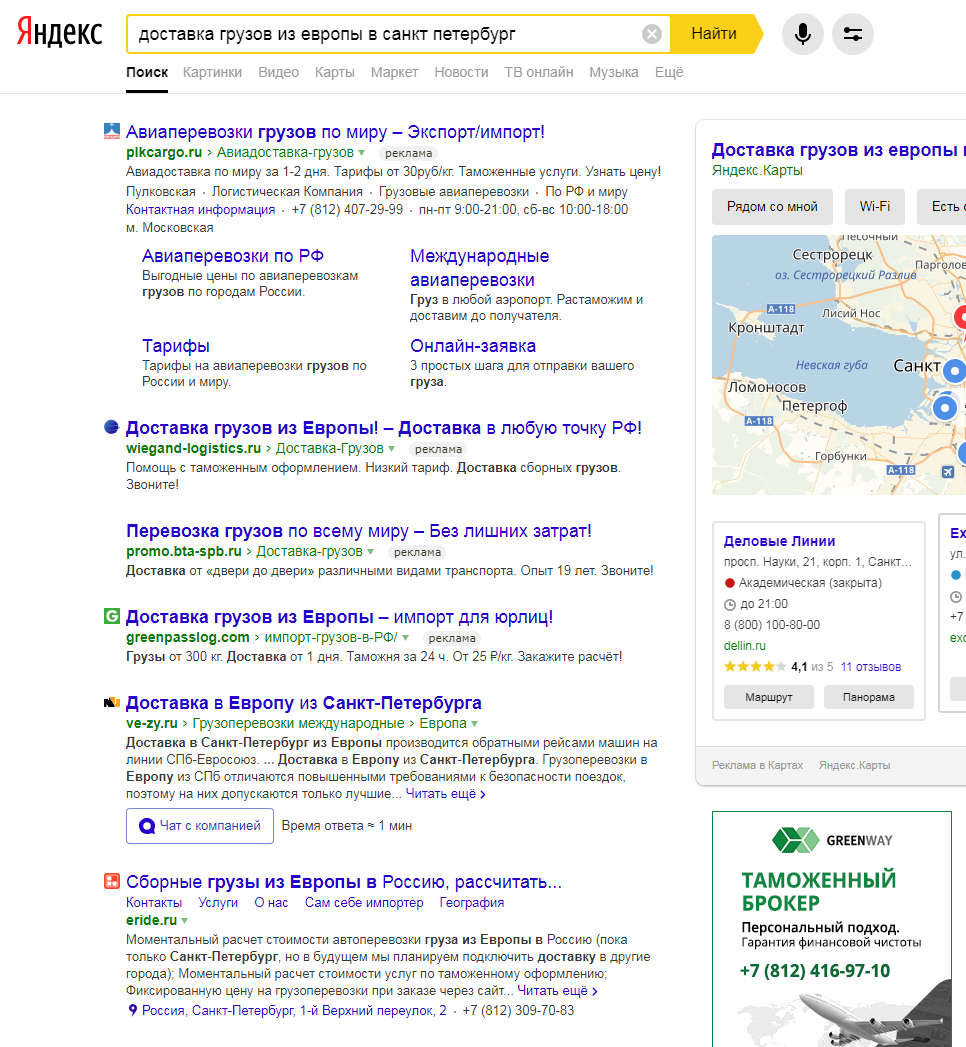Image resolution: width=966 pixels, height=1047 pixels.
Task: Open 11 отзывов reviews link
Action: [x=871, y=666]
